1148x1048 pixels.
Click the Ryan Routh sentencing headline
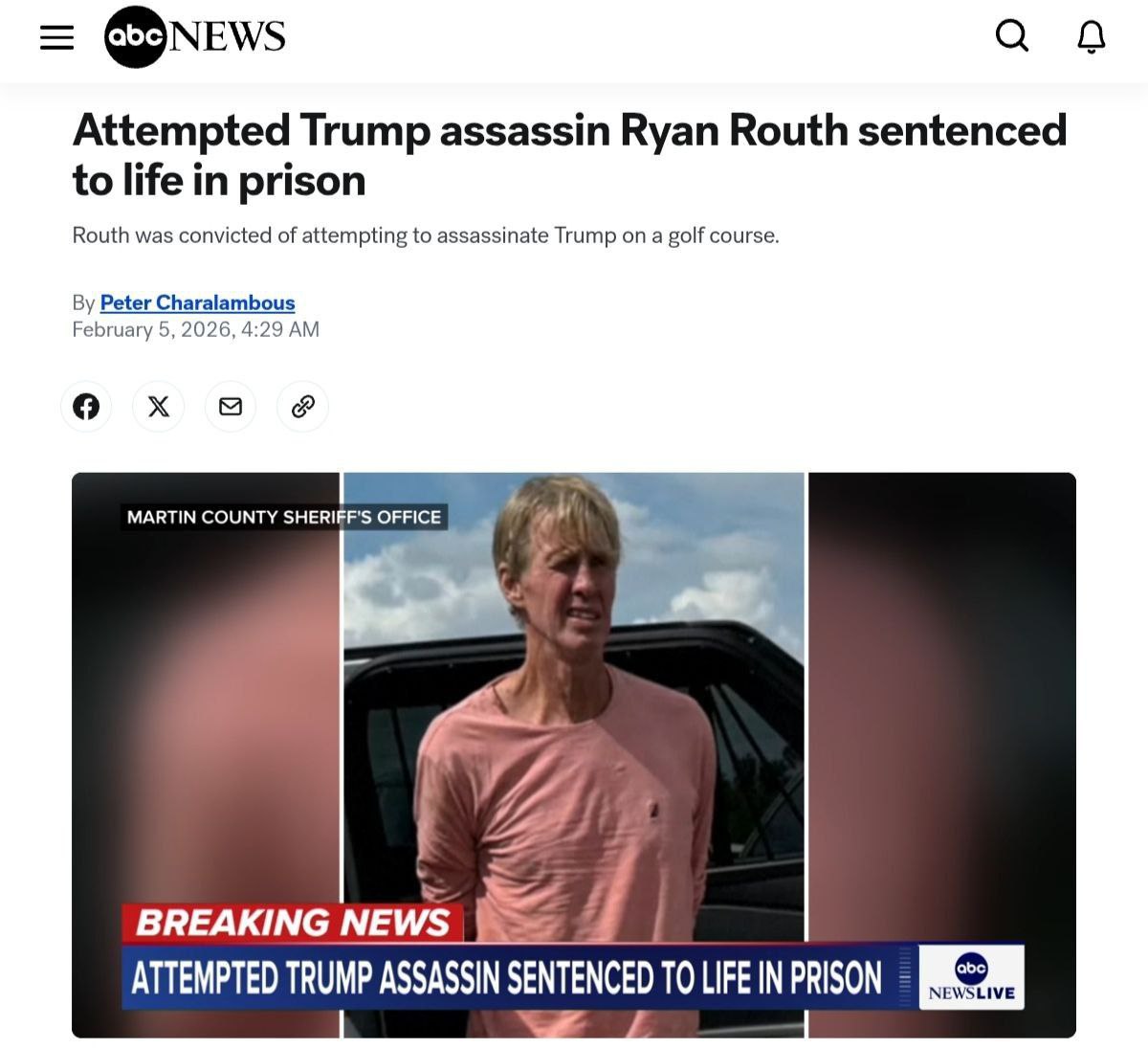coord(569,155)
